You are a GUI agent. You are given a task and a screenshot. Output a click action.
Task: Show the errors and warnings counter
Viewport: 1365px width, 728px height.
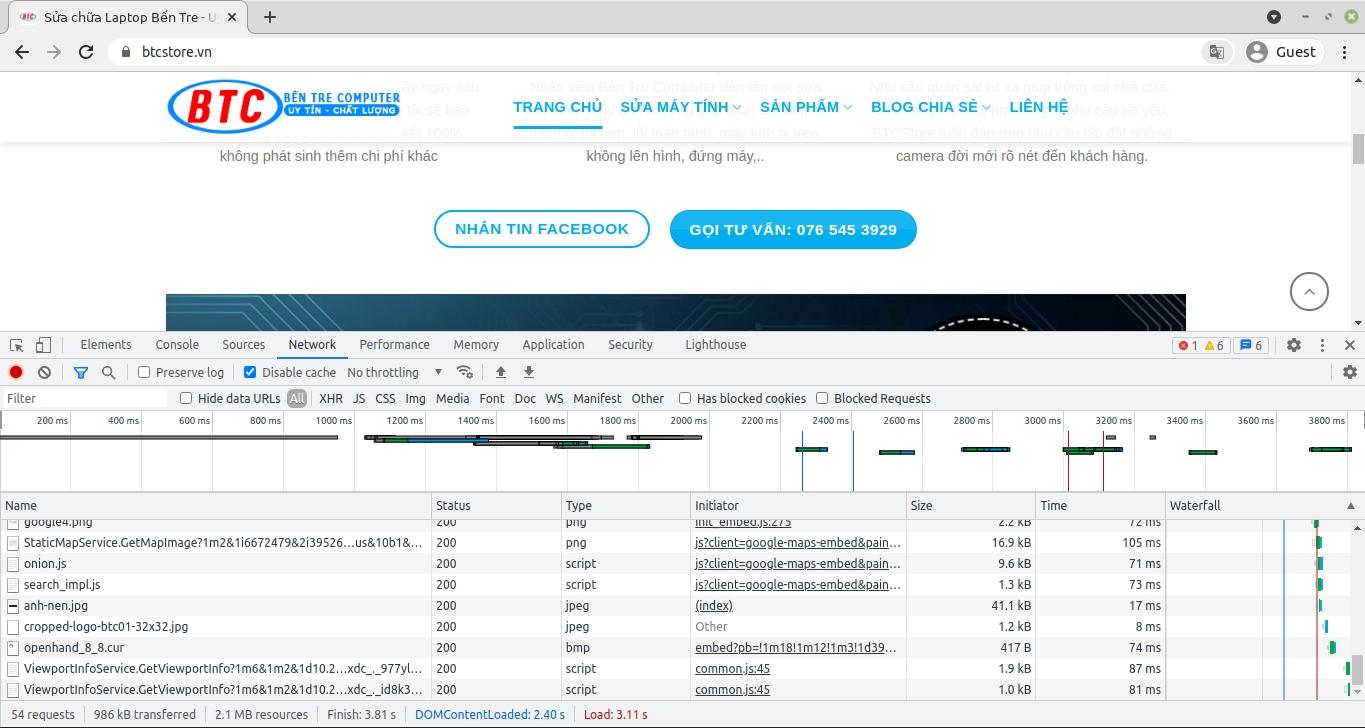tap(1201, 345)
